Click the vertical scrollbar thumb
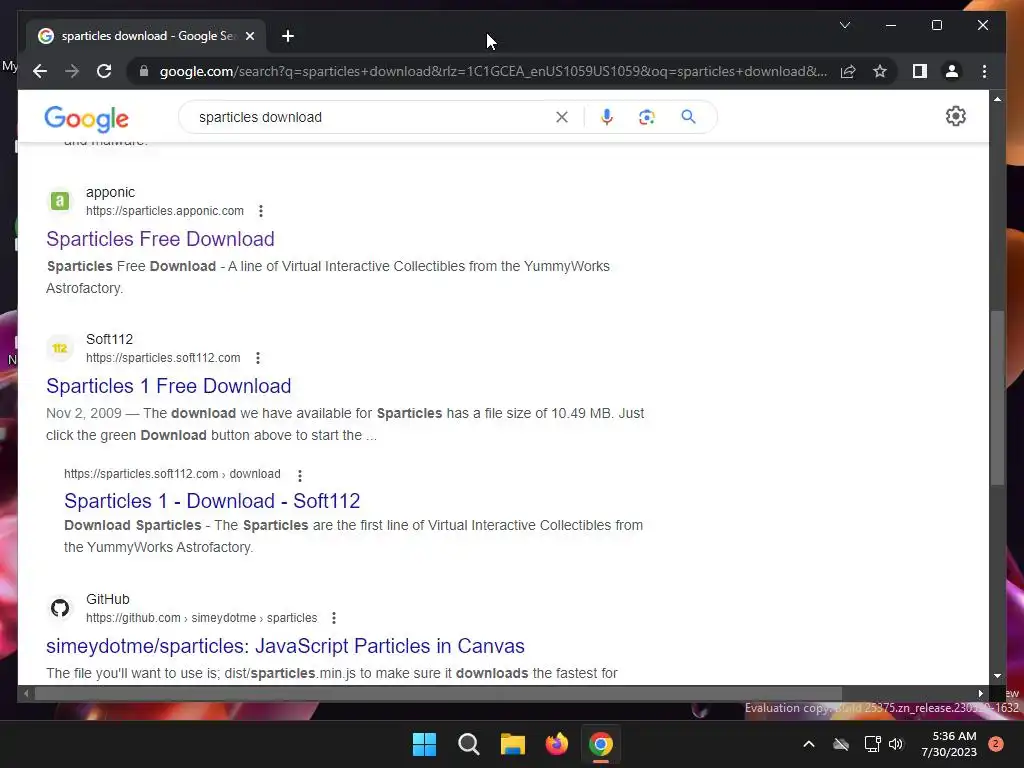The height and width of the screenshot is (768, 1024). tap(997, 398)
